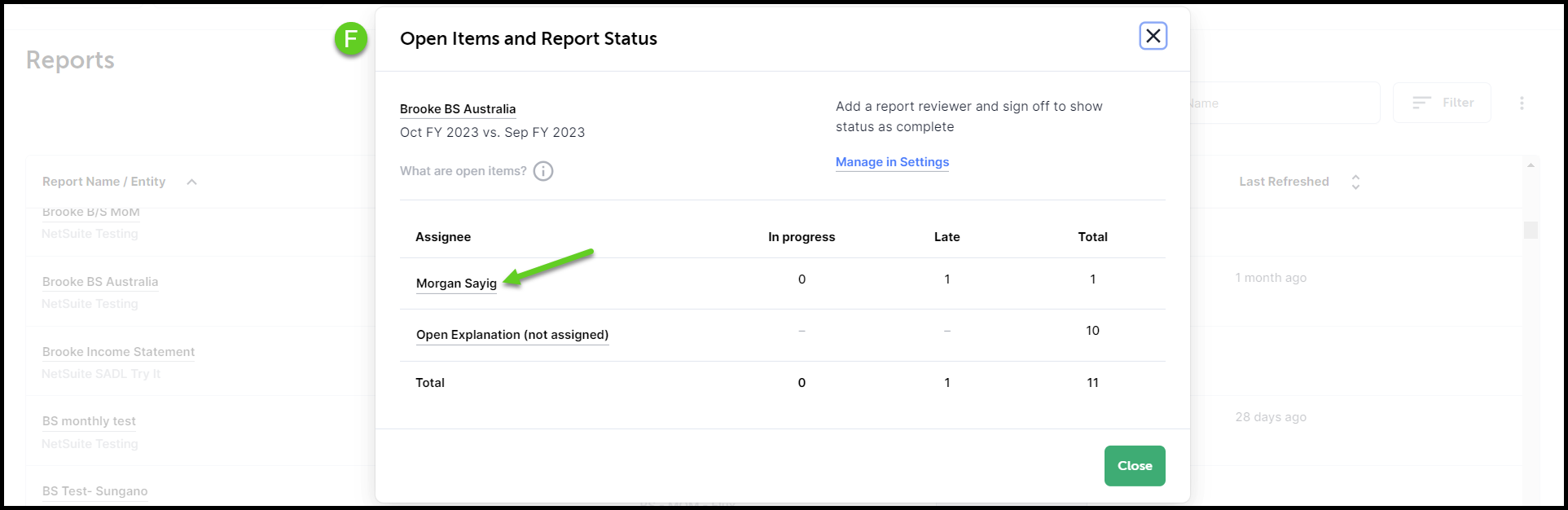1568x510 pixels.
Task: Click the green F step badge
Action: [351, 39]
